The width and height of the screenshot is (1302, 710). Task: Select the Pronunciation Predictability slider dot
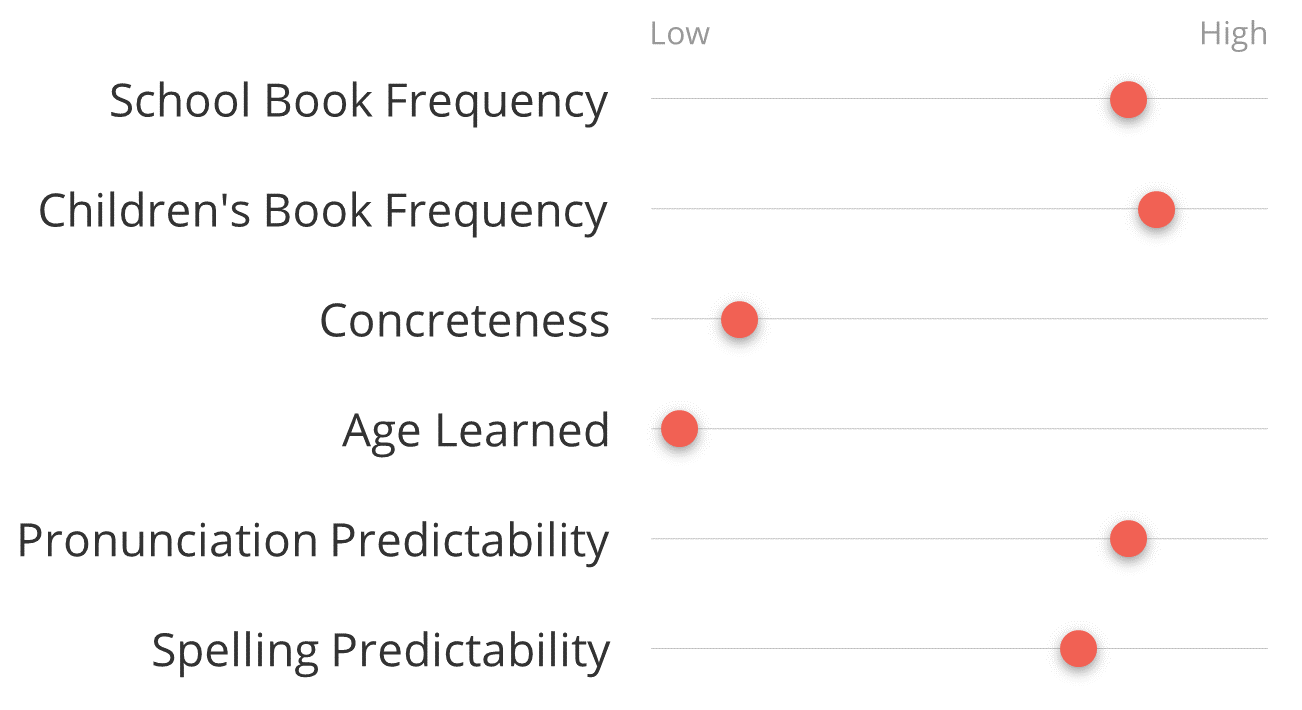pos(1128,539)
